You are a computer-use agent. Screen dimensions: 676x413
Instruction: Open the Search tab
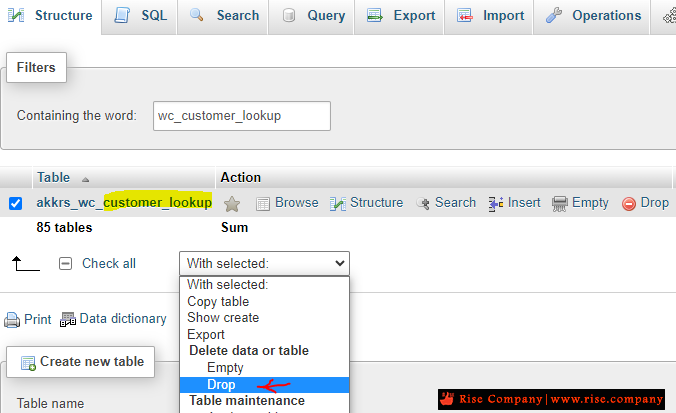point(223,16)
